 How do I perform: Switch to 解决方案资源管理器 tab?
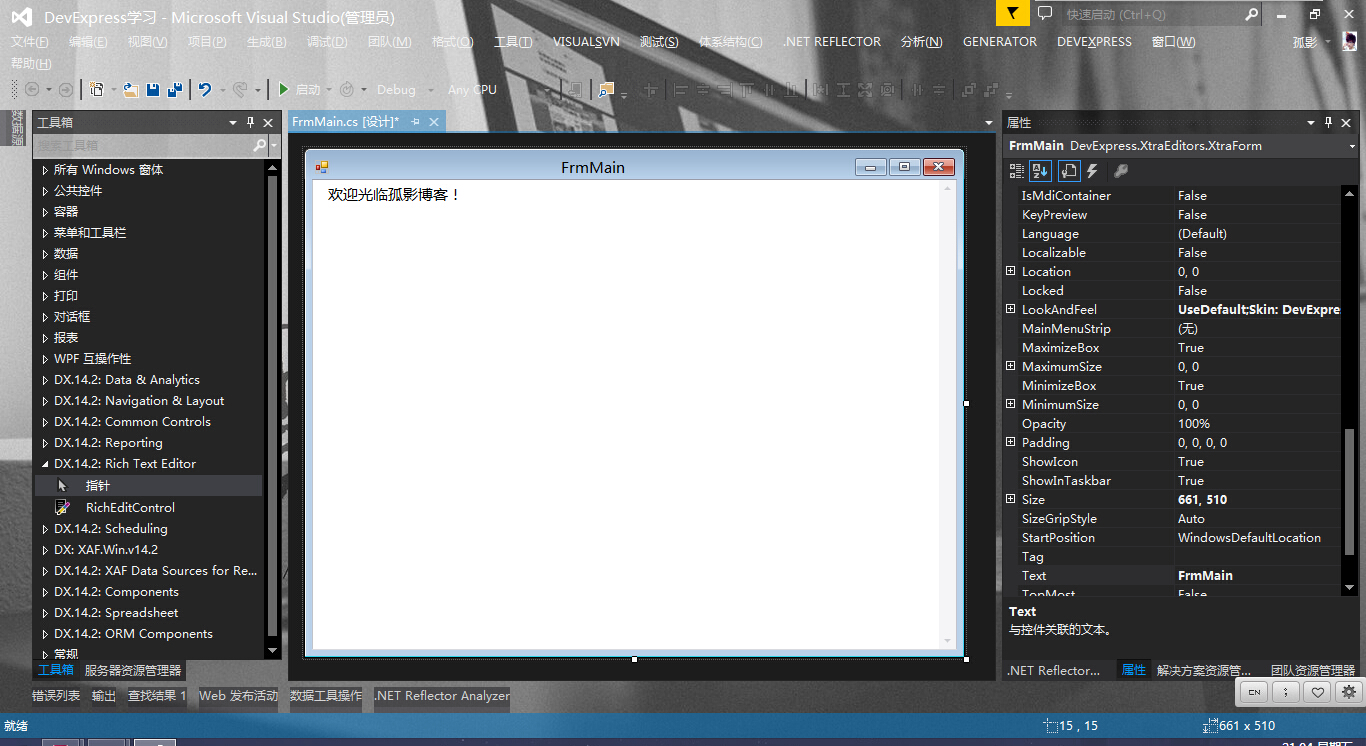tap(1204, 670)
